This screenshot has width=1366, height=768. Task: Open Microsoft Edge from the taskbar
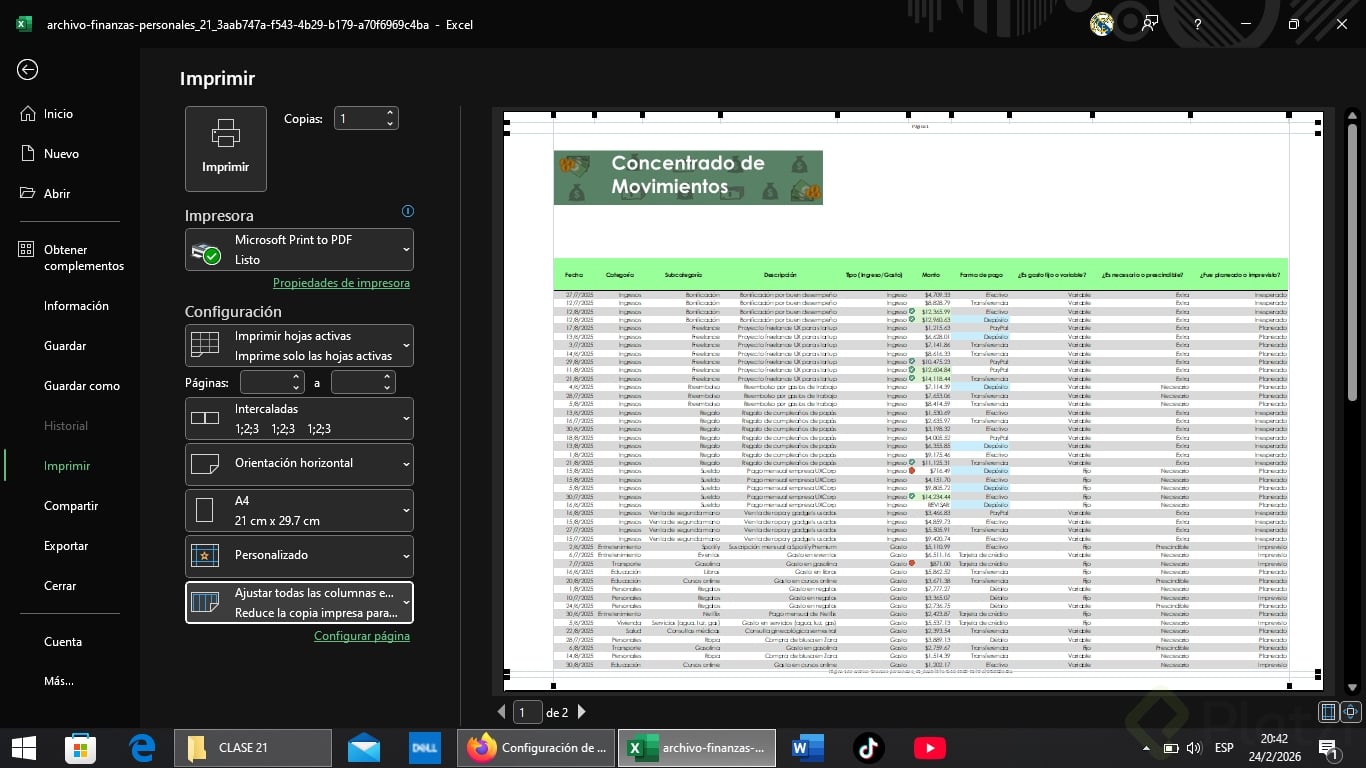[143, 747]
